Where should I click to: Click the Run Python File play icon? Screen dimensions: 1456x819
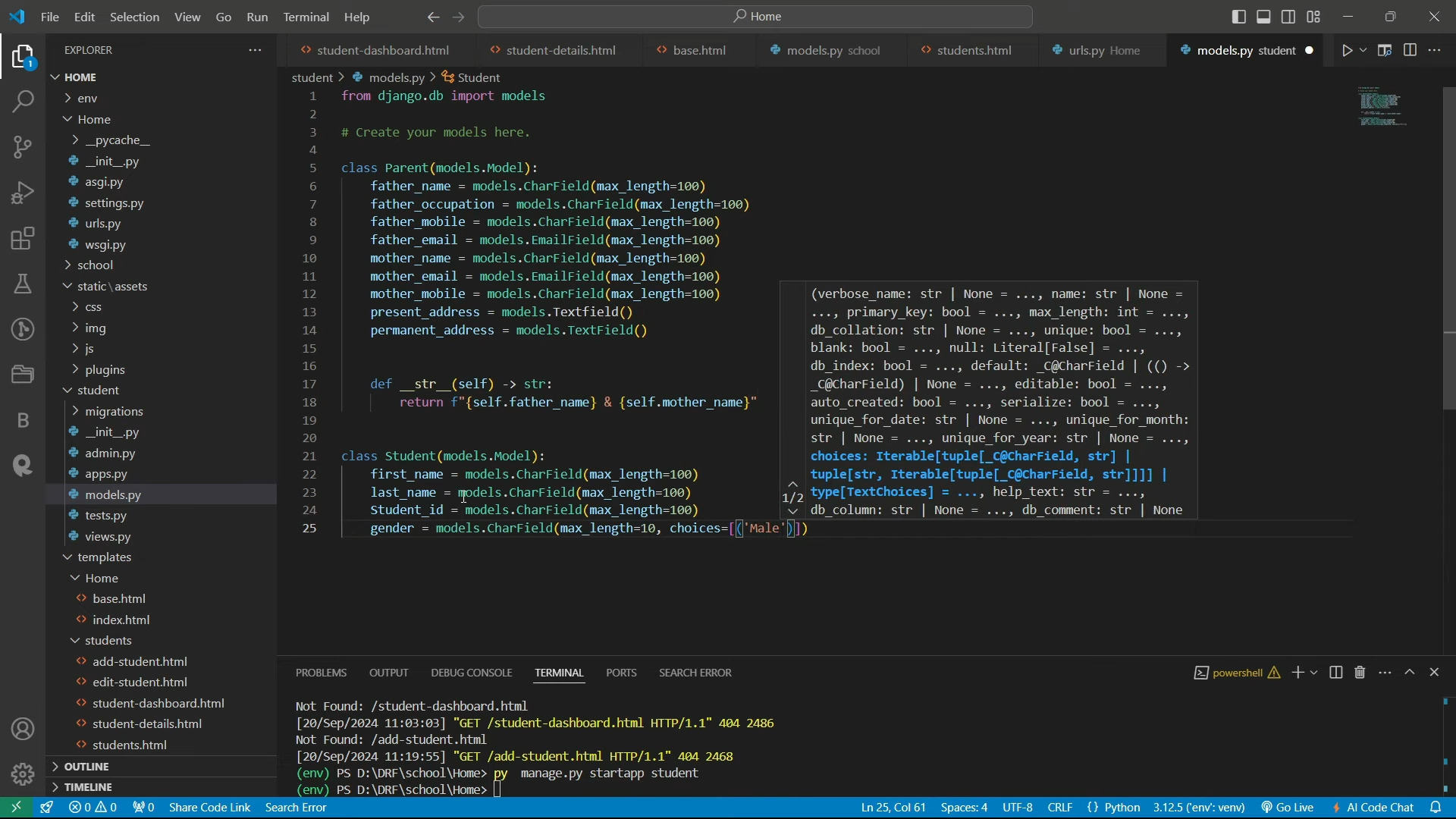(x=1347, y=51)
